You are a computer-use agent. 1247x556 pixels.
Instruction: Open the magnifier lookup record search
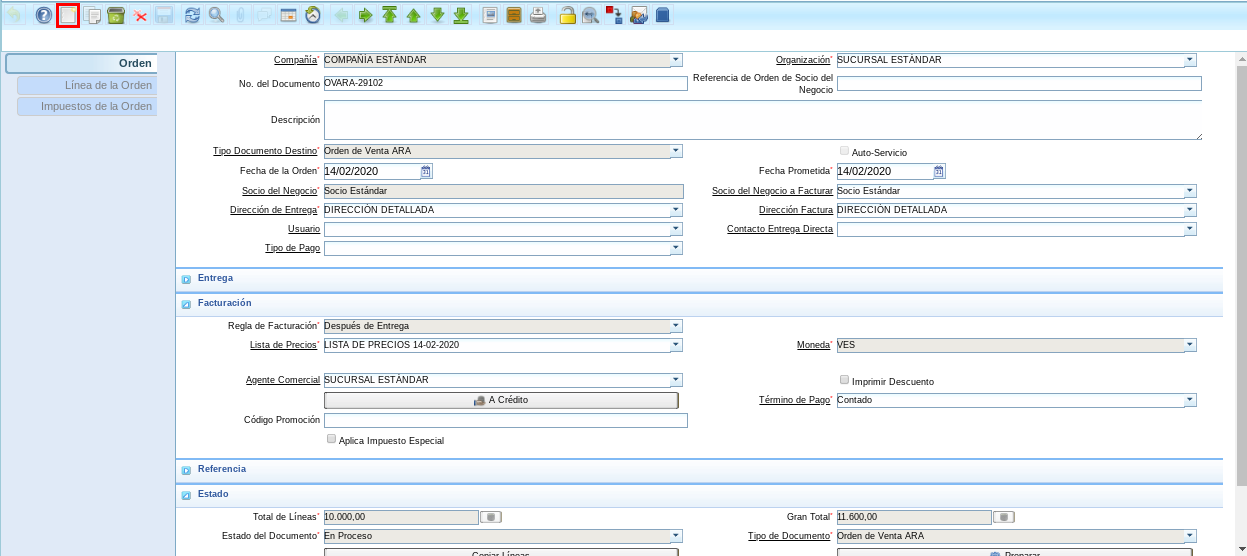(216, 15)
